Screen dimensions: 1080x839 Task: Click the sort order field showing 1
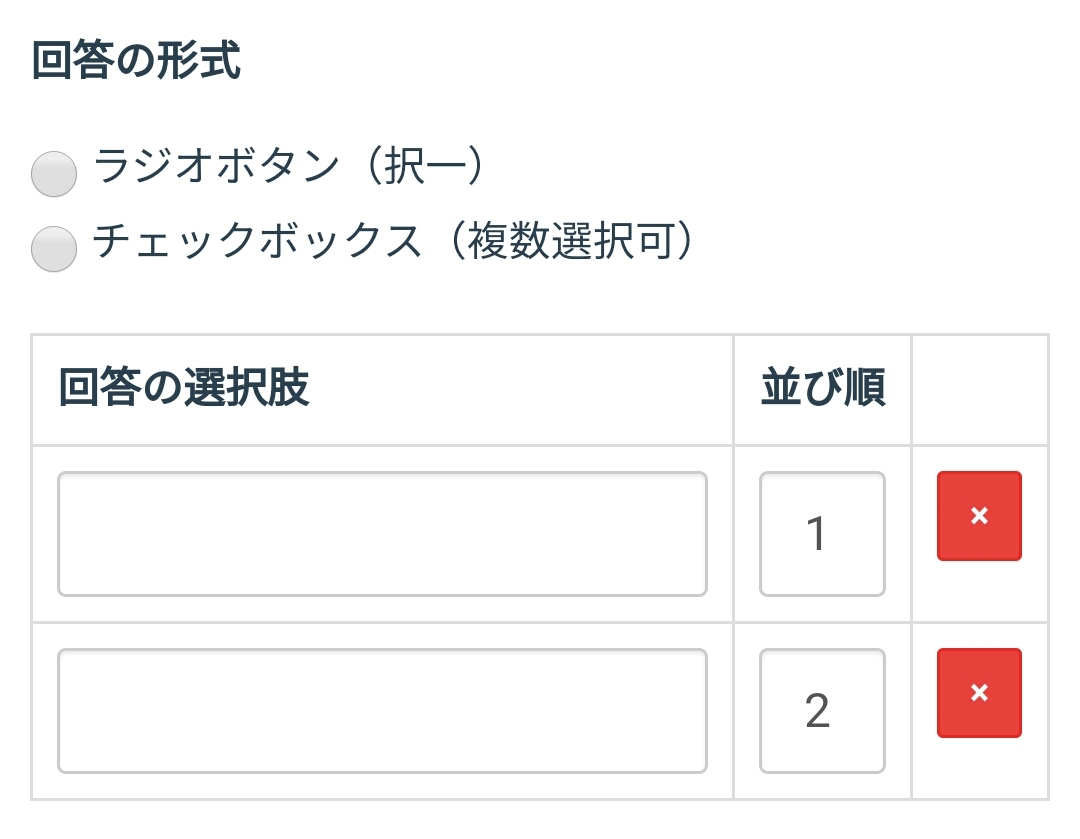[x=822, y=534]
